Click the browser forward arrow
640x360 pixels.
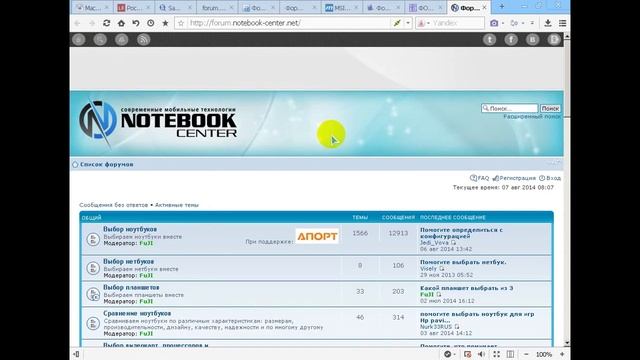[x=92, y=23]
